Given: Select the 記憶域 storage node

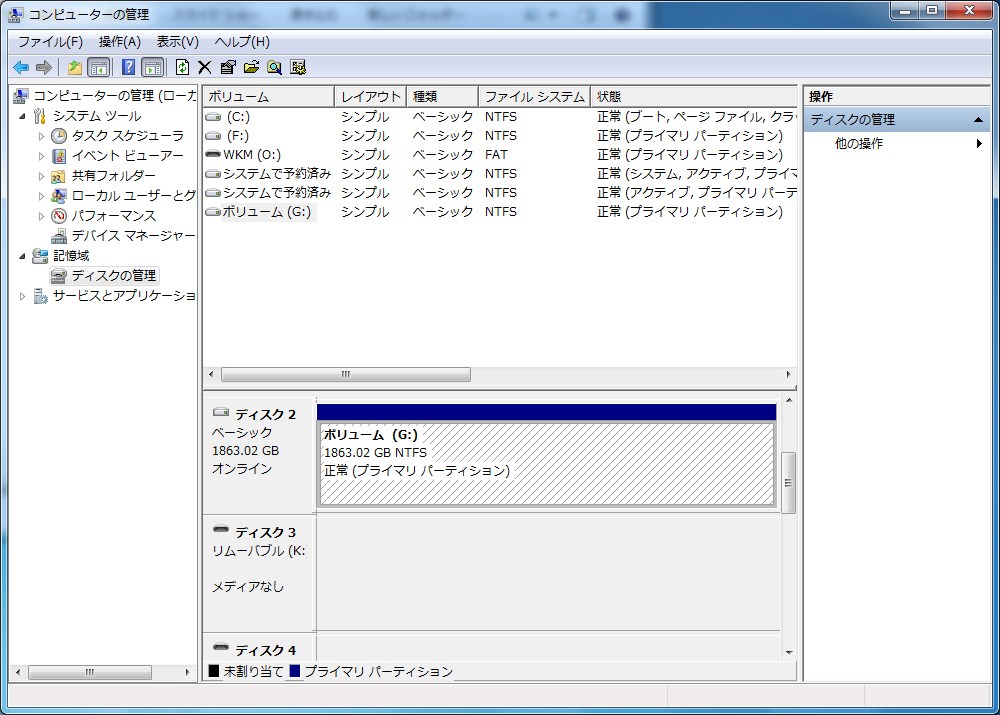Looking at the screenshot, I should (x=71, y=256).
